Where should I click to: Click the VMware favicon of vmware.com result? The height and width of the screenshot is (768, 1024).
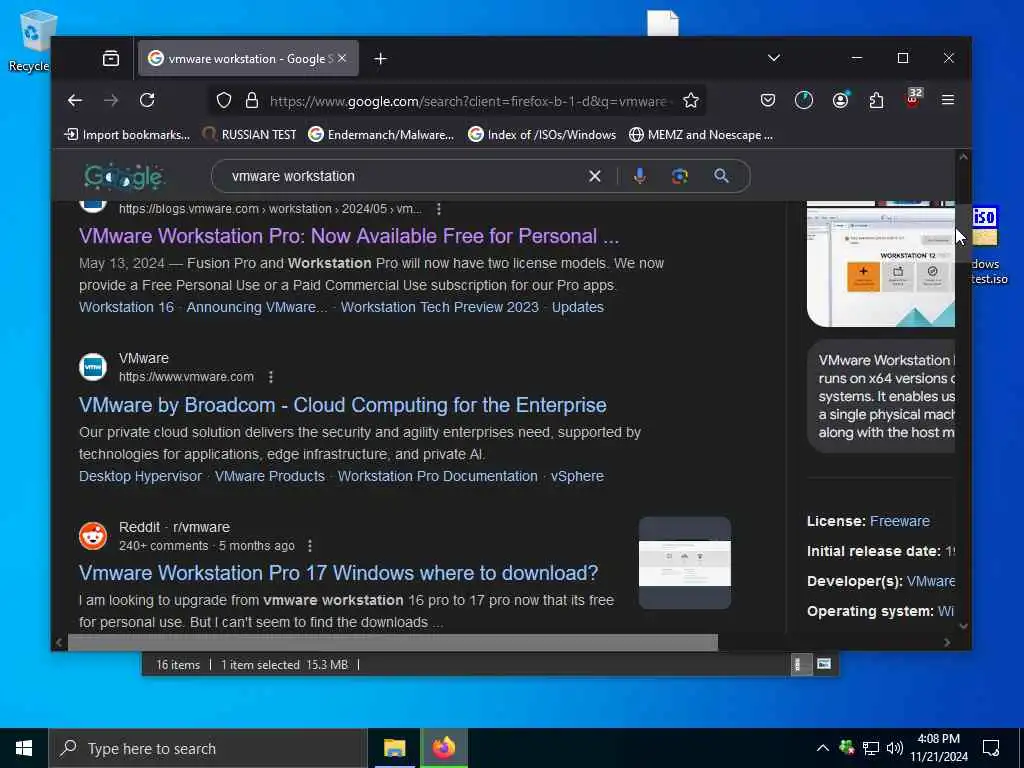click(x=93, y=367)
